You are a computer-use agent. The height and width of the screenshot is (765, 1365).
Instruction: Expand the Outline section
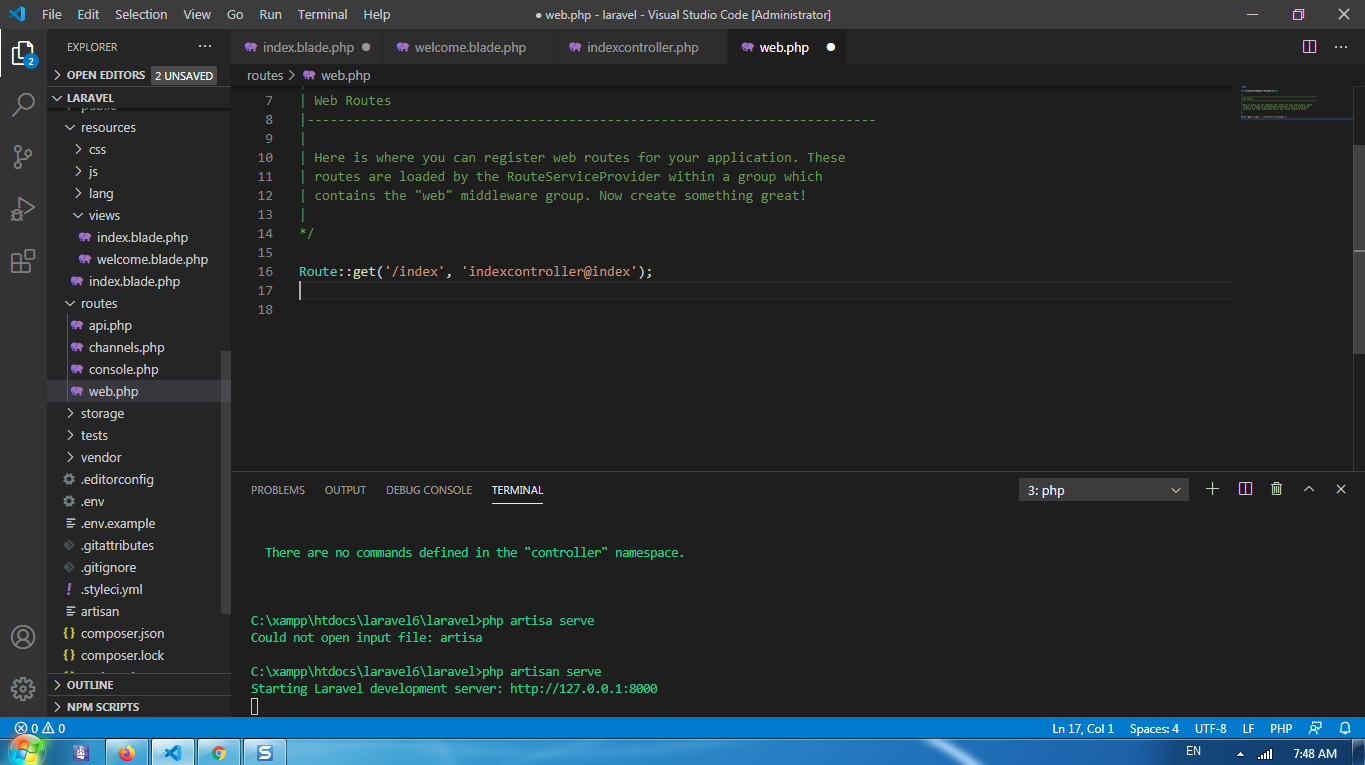click(x=139, y=685)
